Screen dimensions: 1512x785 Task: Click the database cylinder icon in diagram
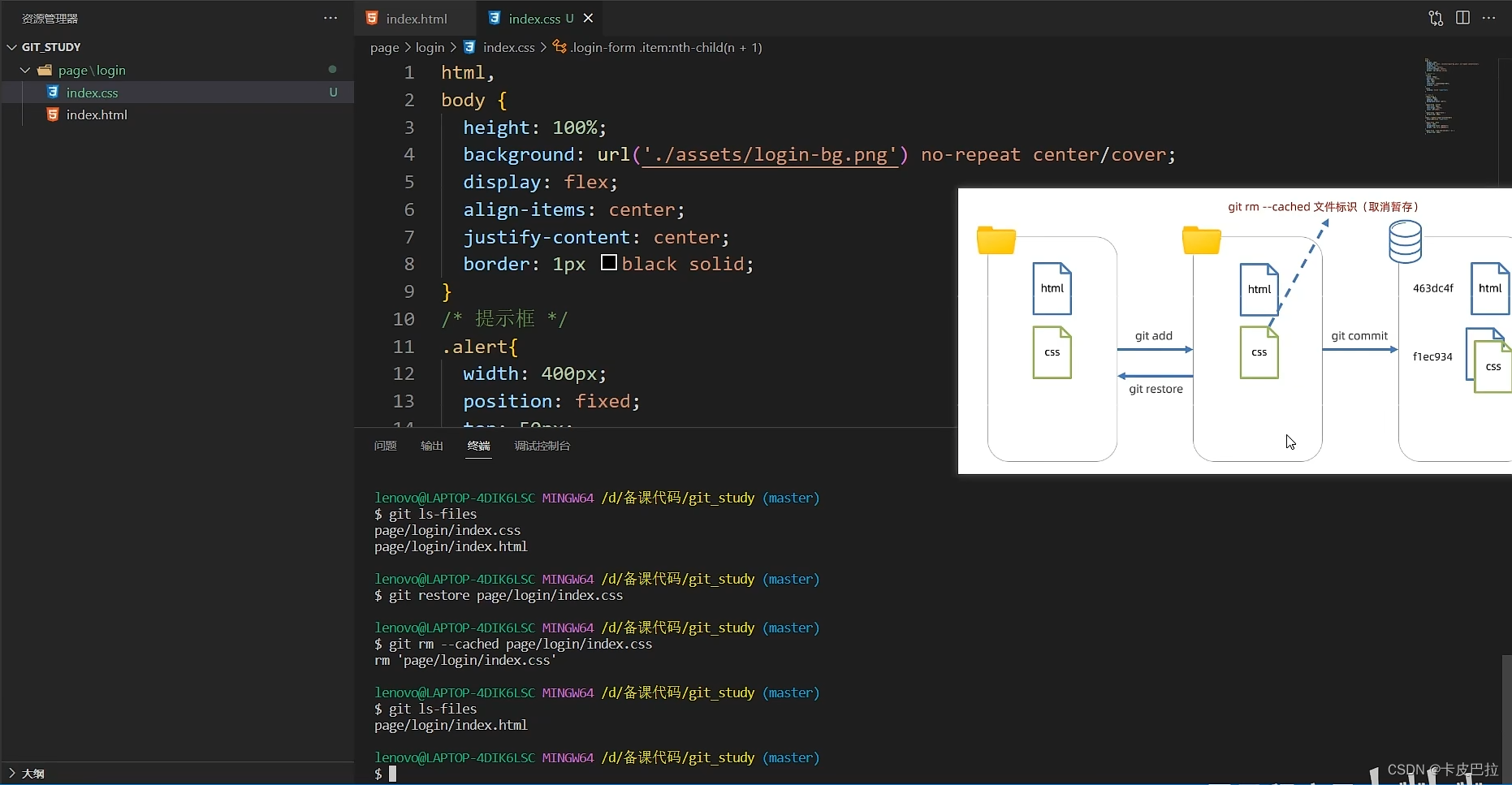coord(1406,242)
